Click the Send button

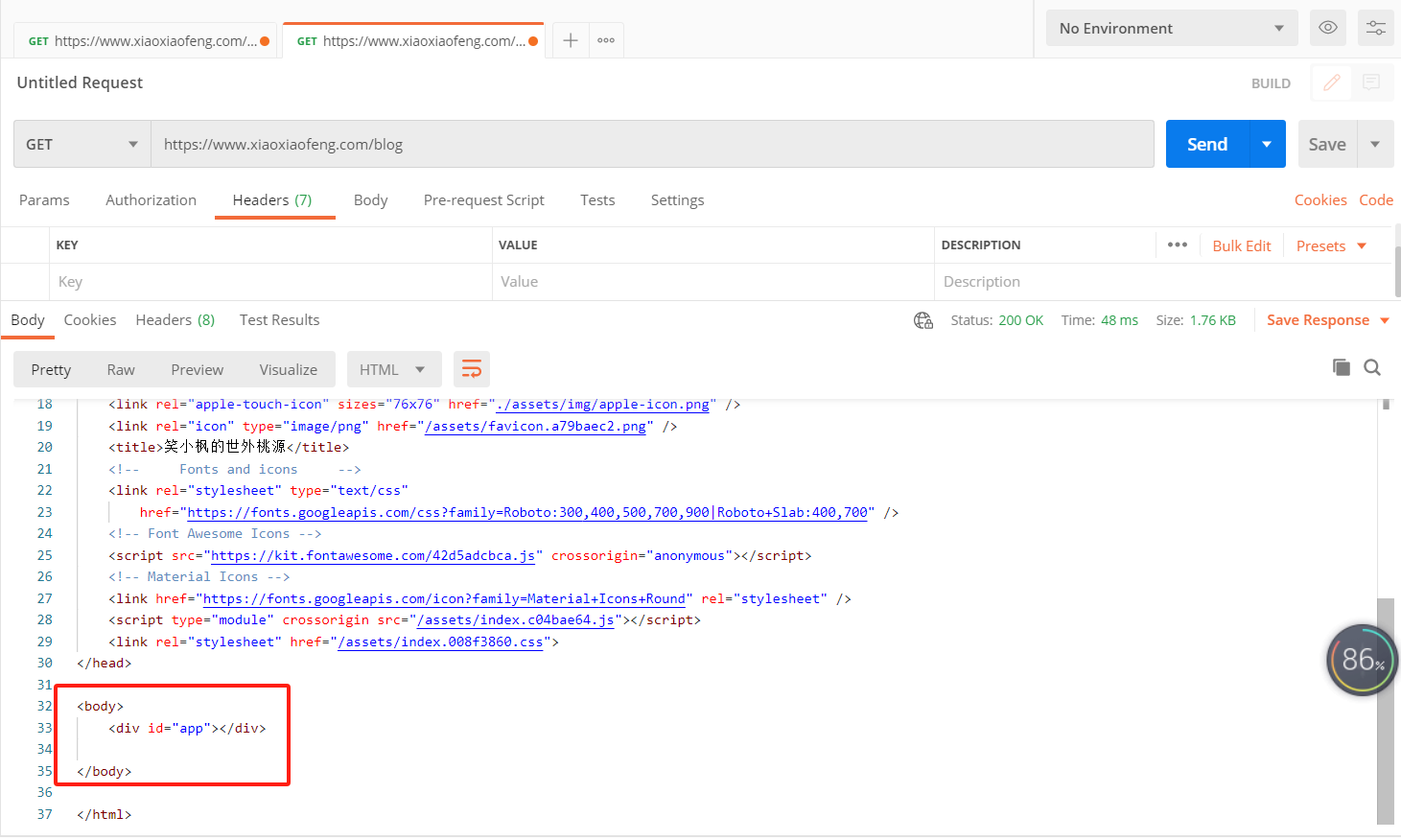1207,144
